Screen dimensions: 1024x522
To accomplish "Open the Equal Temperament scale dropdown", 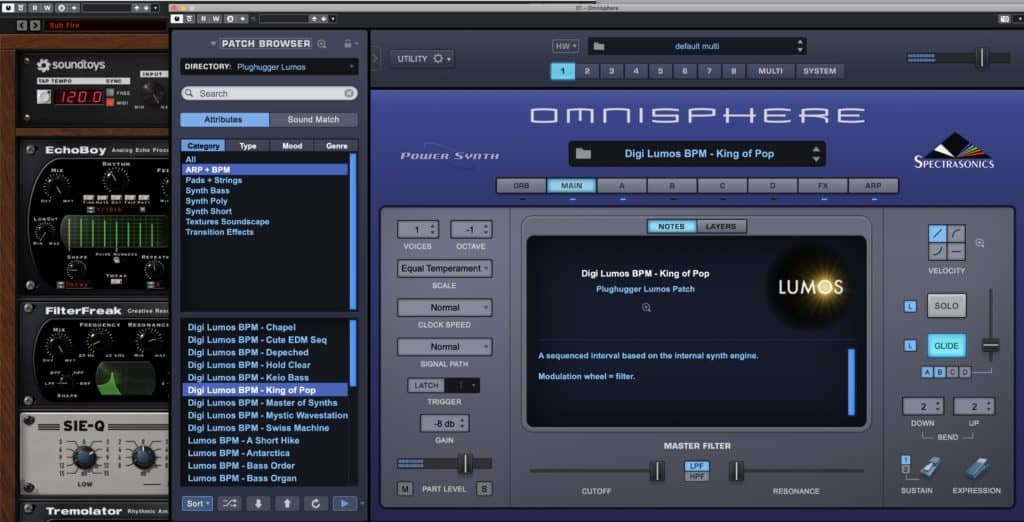I will (445, 269).
